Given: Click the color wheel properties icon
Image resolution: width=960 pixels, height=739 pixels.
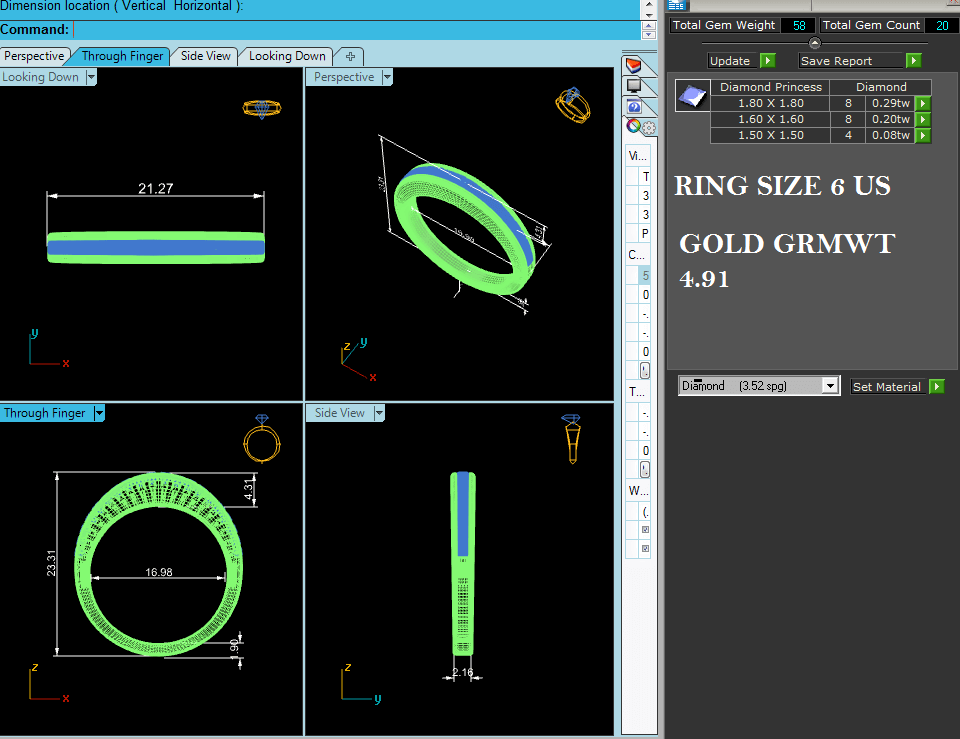Looking at the screenshot, I should [x=632, y=126].
